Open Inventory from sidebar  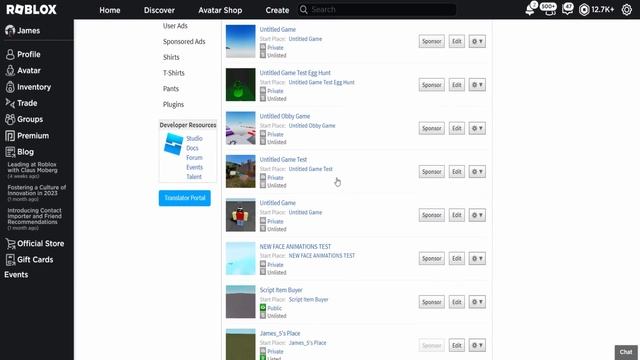28,87
